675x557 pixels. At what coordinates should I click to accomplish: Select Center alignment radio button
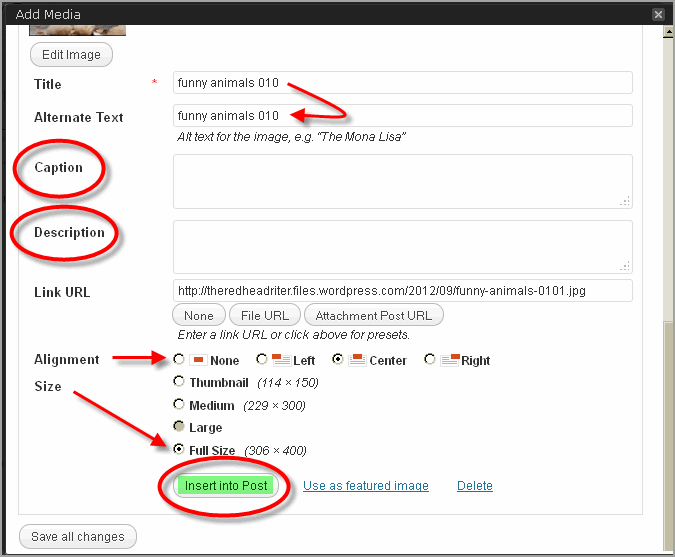[x=338, y=359]
